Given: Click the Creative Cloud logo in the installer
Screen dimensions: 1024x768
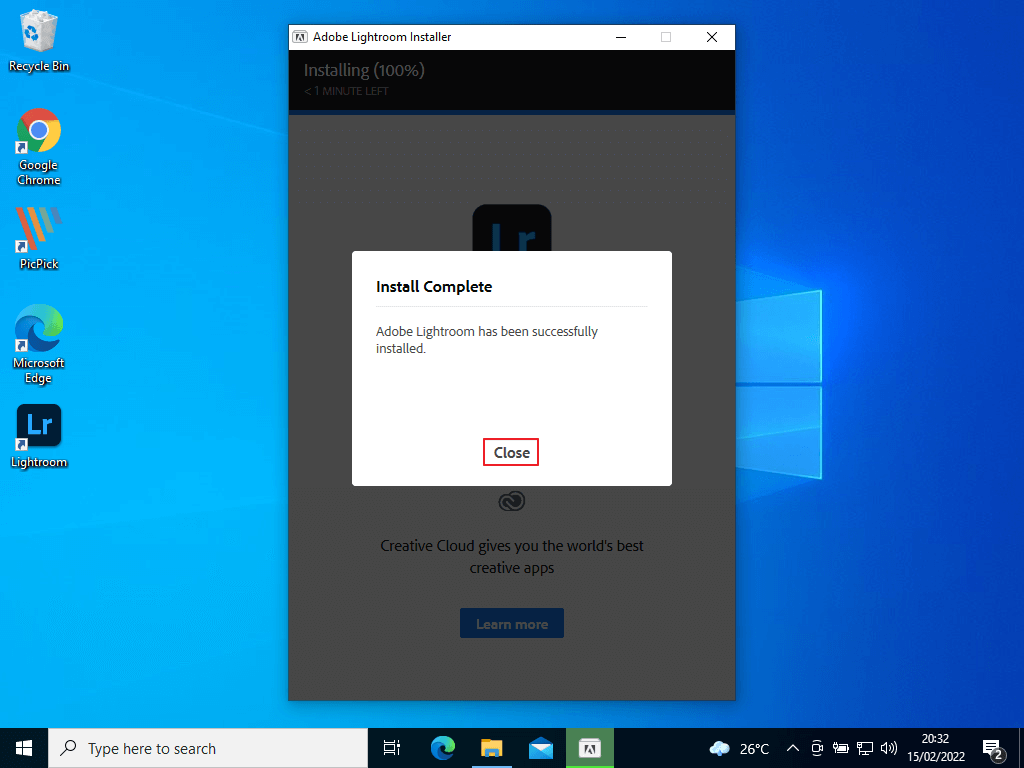Looking at the screenshot, I should 511,501.
